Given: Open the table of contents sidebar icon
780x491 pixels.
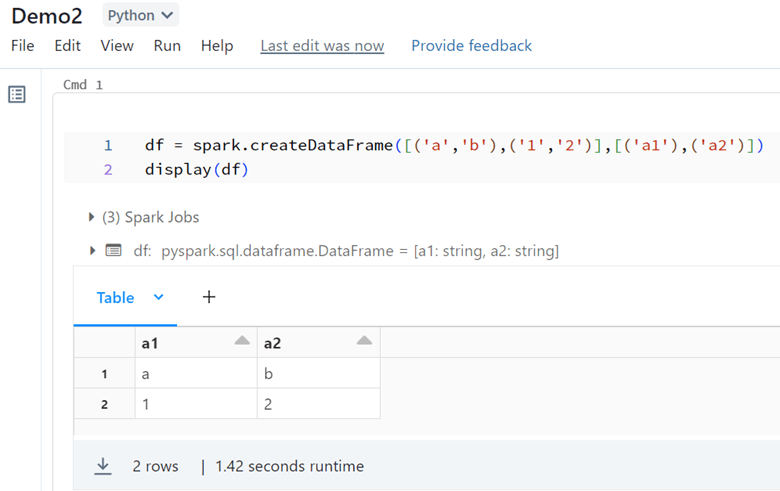Looking at the screenshot, I should point(17,95).
